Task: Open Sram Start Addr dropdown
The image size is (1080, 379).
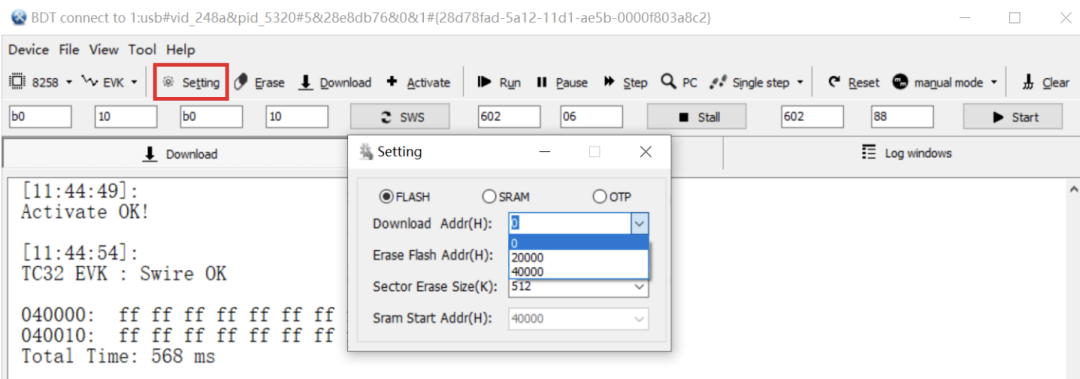Action: (640, 319)
